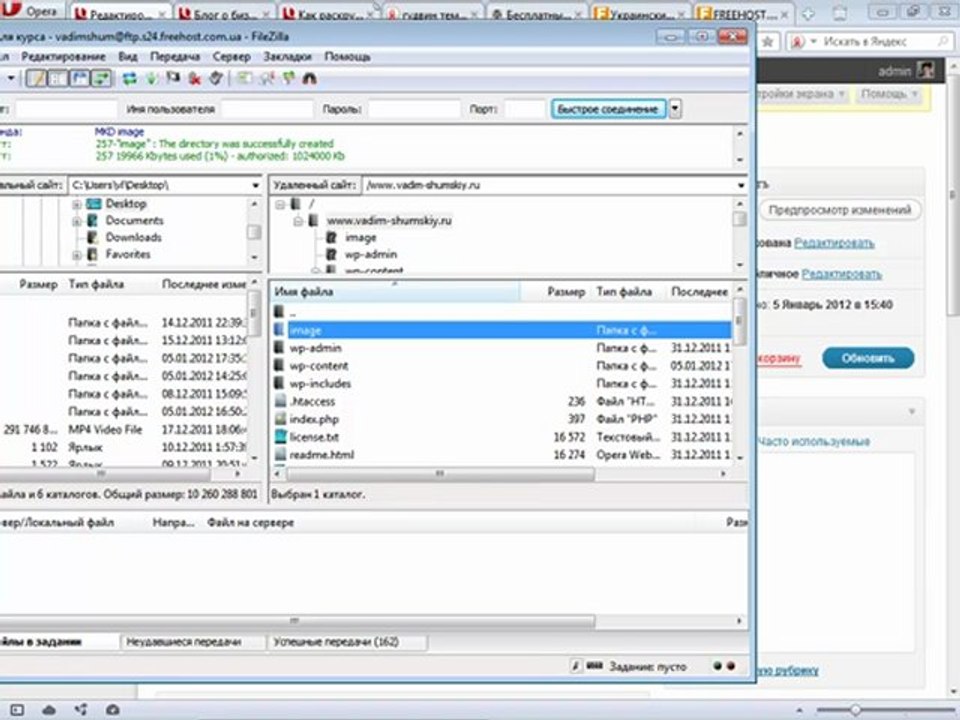960x720 pixels.
Task: Toggle the transfer queue display button
Action: [101, 78]
